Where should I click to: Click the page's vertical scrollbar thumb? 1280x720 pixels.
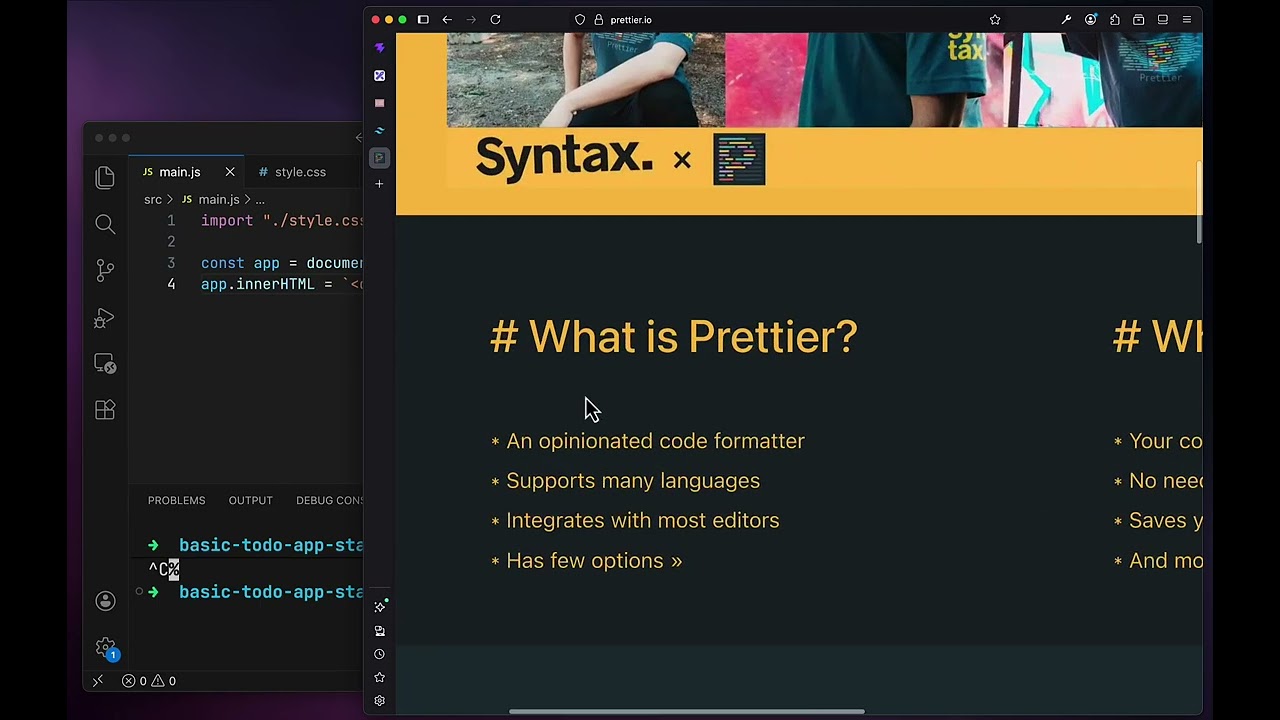pos(1198,200)
